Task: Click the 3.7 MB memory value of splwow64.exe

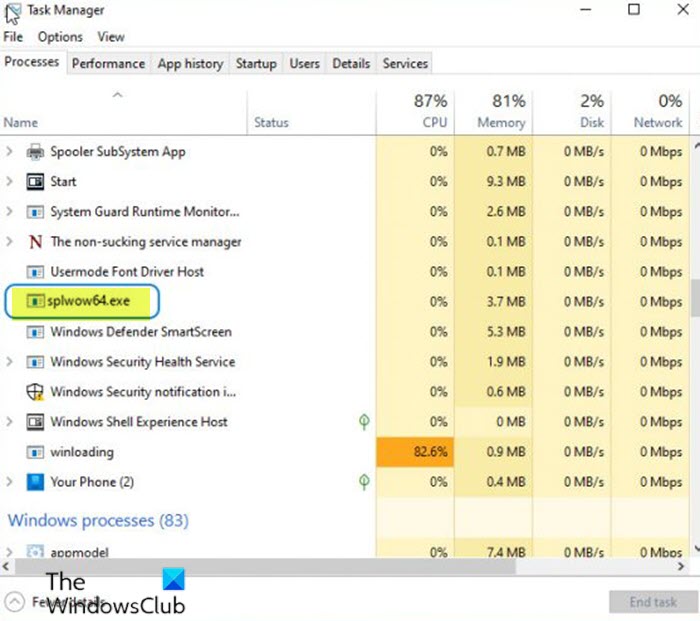Action: coord(506,302)
